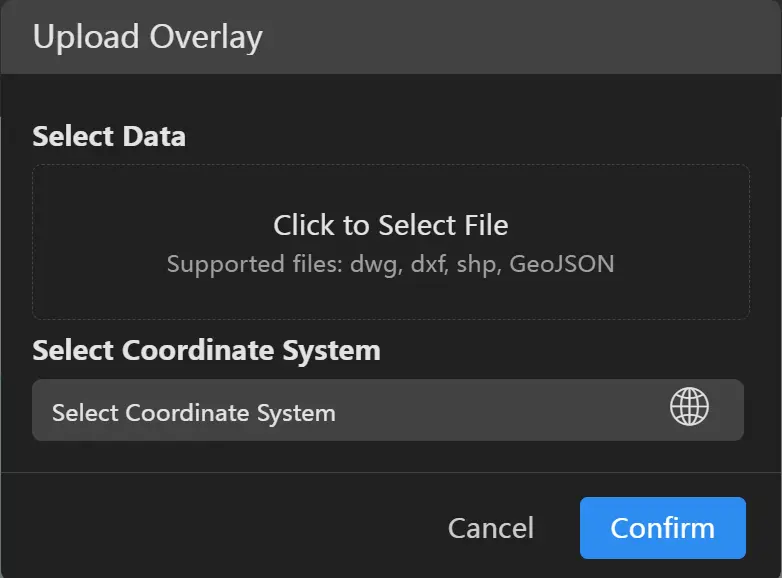Open the Select Coordinate System dropdown
Screen dimensions: 782x578
[387, 410]
